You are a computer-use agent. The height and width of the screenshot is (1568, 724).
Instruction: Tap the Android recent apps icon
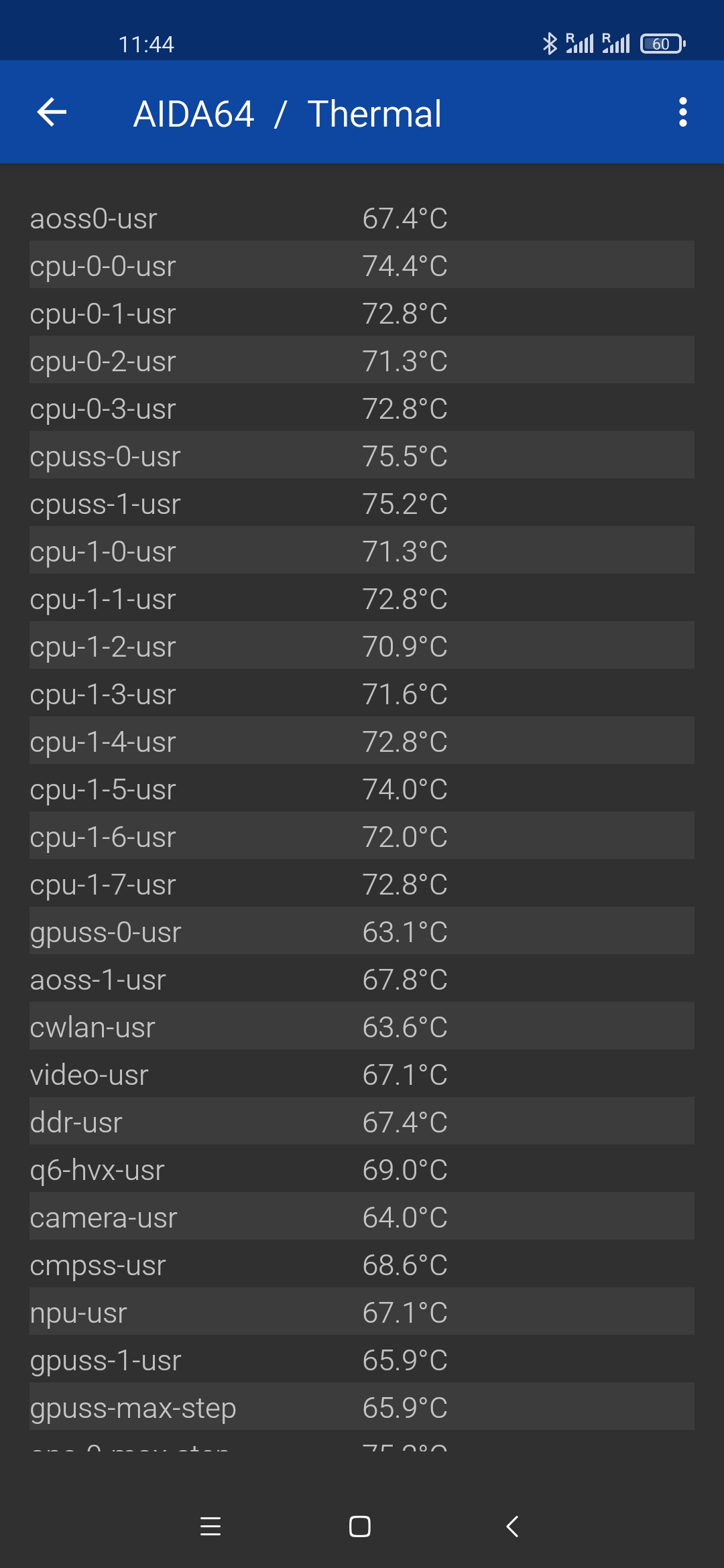click(x=210, y=1526)
